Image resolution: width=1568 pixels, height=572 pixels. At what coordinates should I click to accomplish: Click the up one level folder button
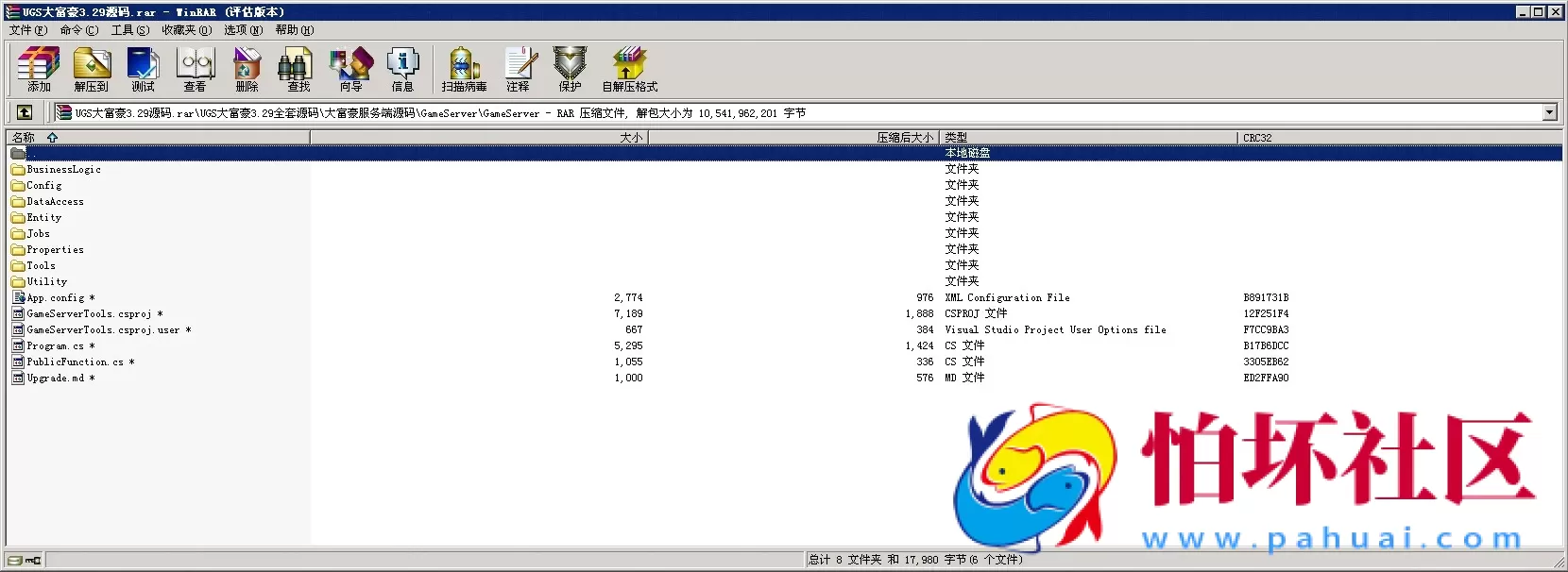coord(25,112)
